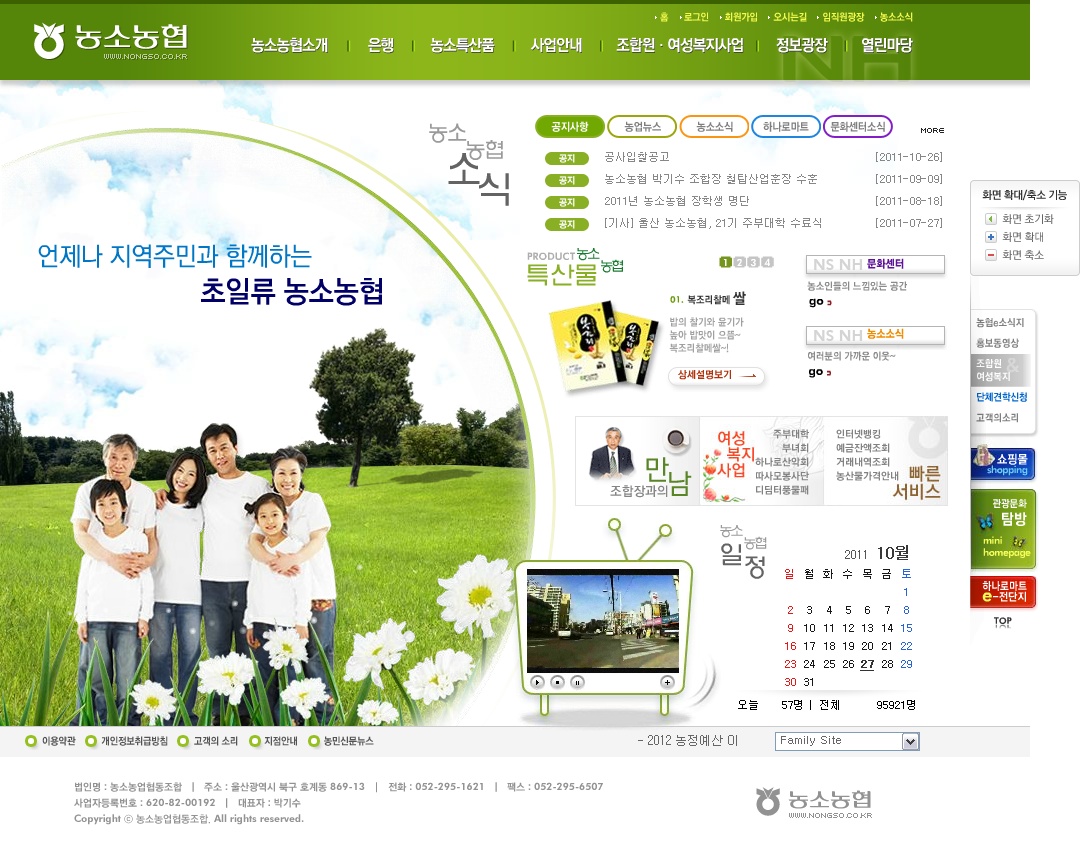The image size is (1080, 851).
Task: Click the 상세설명보기 button
Action: pos(716,375)
